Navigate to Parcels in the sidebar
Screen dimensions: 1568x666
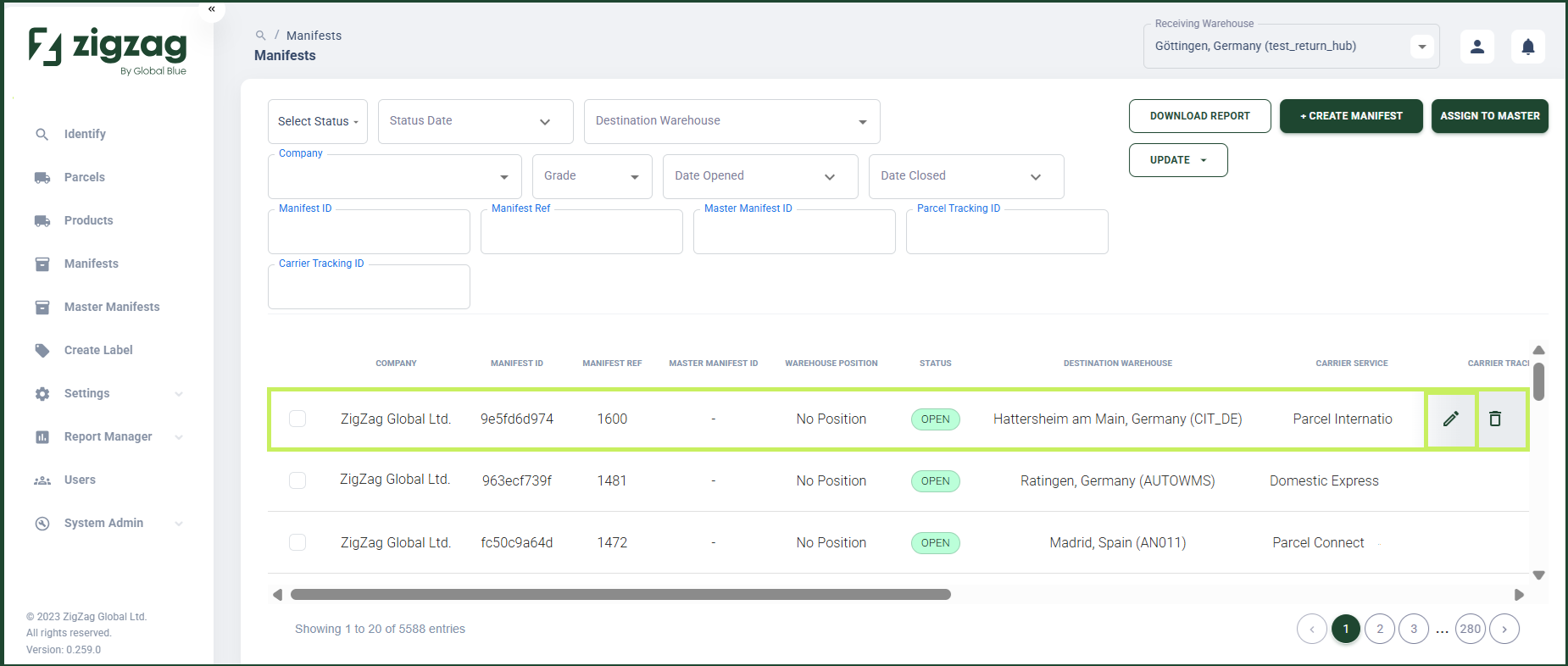coord(84,177)
